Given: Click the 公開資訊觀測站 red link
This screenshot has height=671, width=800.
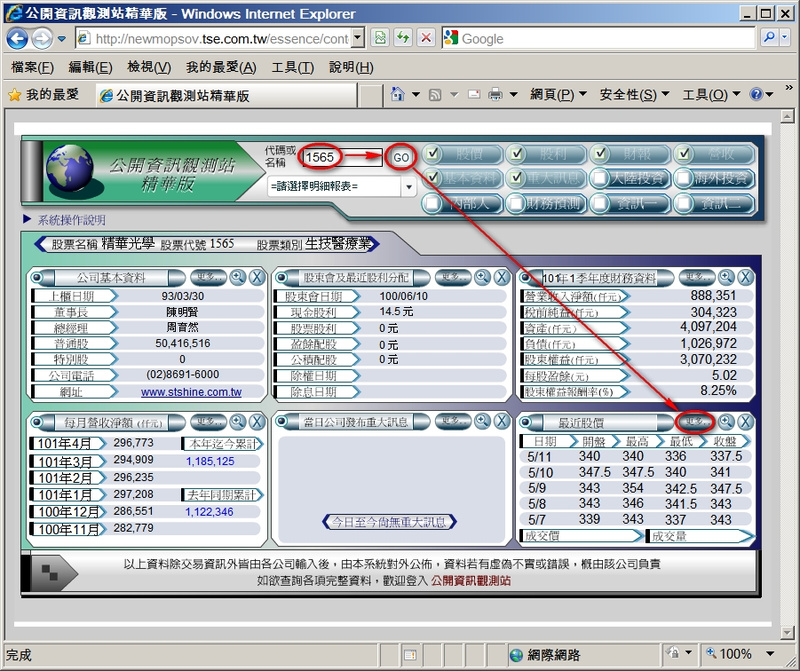Looking at the screenshot, I should [x=470, y=581].
